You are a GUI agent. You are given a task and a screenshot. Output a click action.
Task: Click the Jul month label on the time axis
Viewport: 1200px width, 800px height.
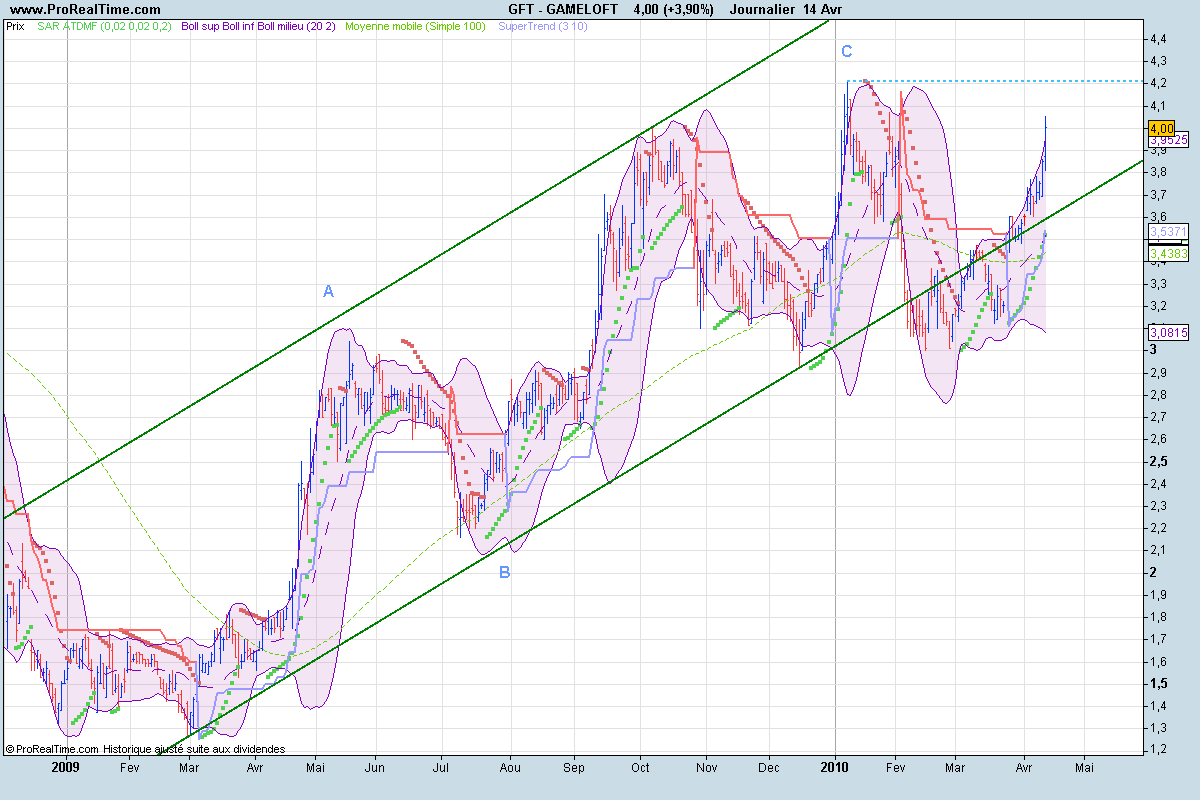coord(442,767)
